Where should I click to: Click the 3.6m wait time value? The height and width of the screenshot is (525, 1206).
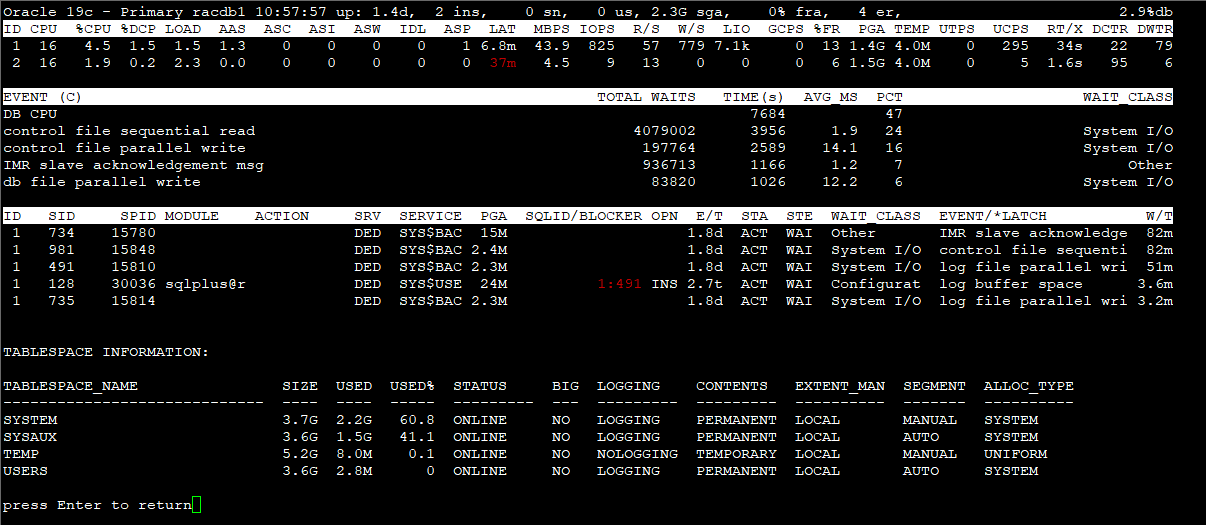1155,284
